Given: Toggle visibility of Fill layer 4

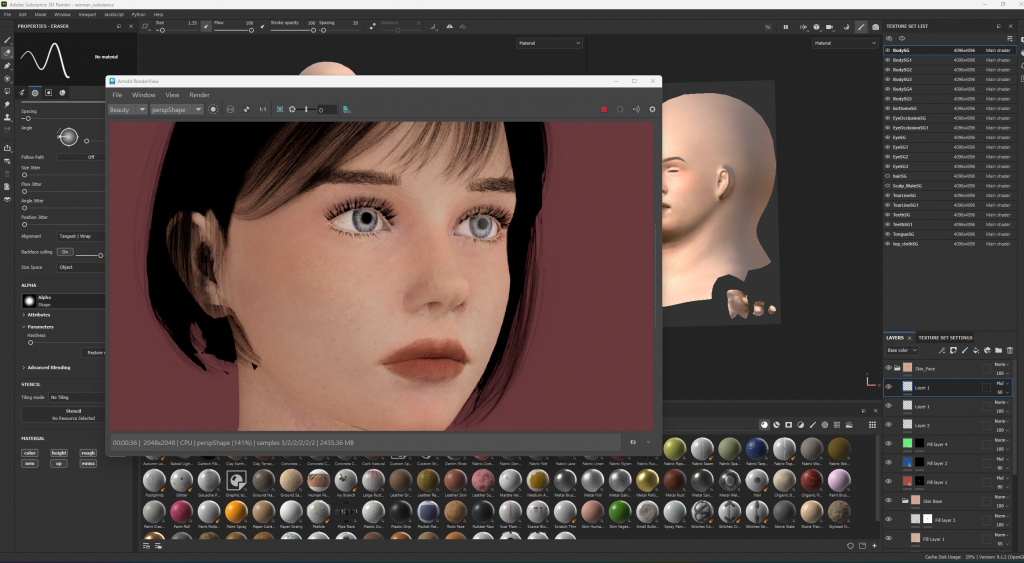Looking at the screenshot, I should click(888, 443).
